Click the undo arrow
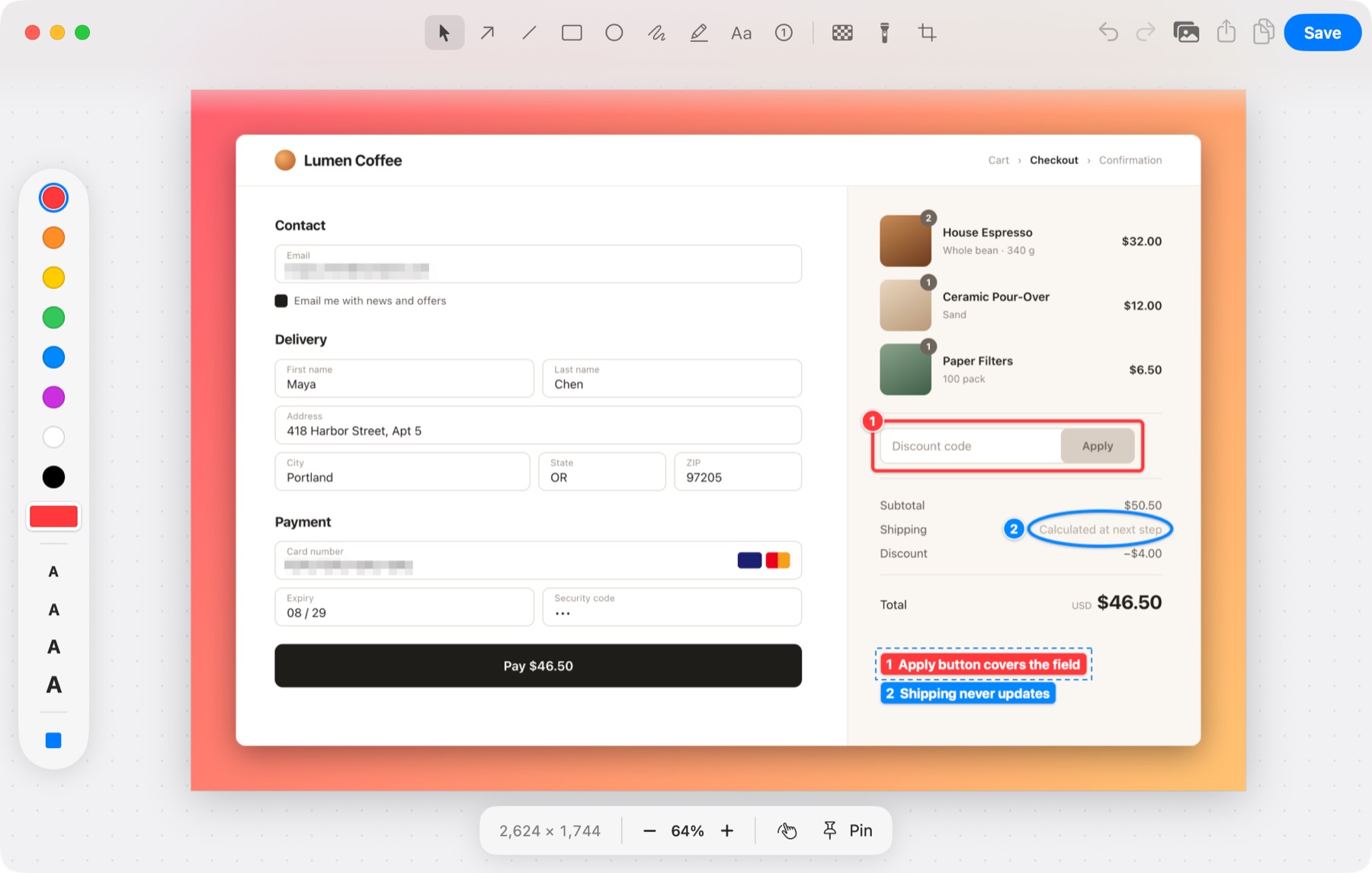 (1108, 33)
